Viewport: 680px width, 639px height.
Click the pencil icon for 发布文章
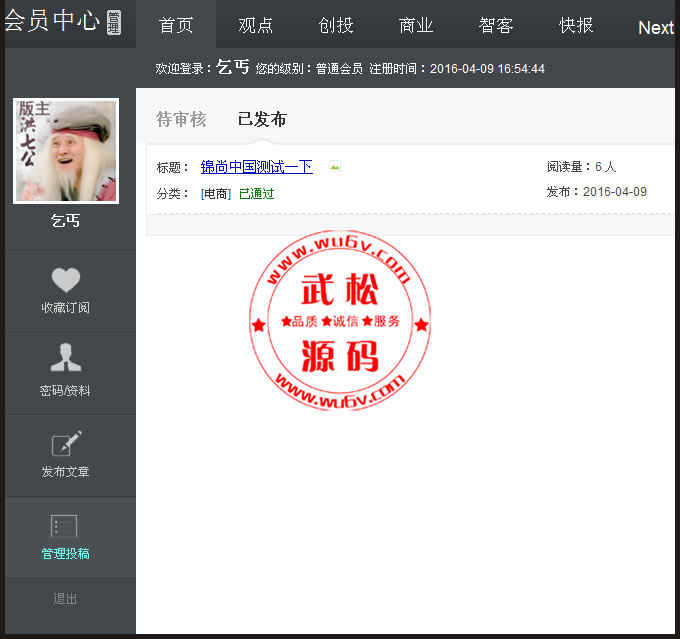[66, 443]
